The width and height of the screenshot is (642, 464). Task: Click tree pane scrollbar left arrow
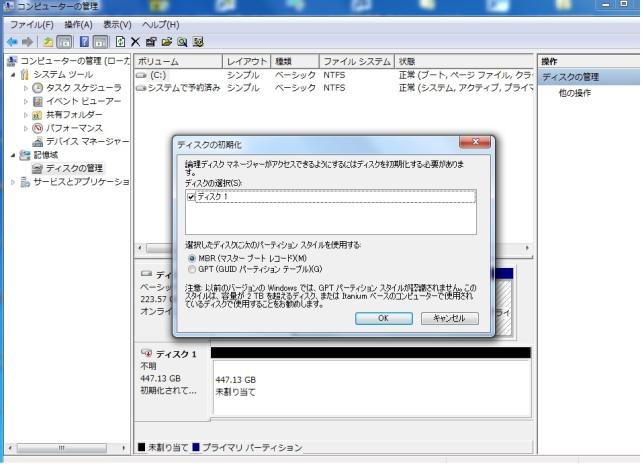click(x=10, y=448)
